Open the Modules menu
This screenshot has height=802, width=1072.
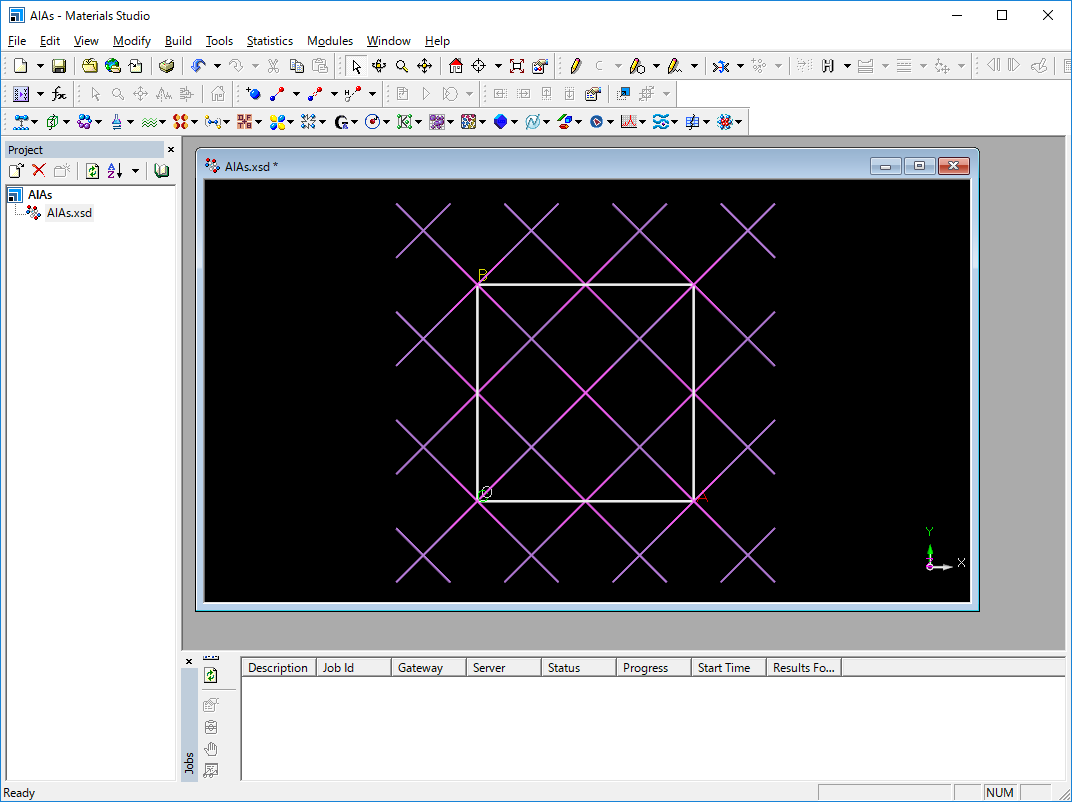[329, 41]
